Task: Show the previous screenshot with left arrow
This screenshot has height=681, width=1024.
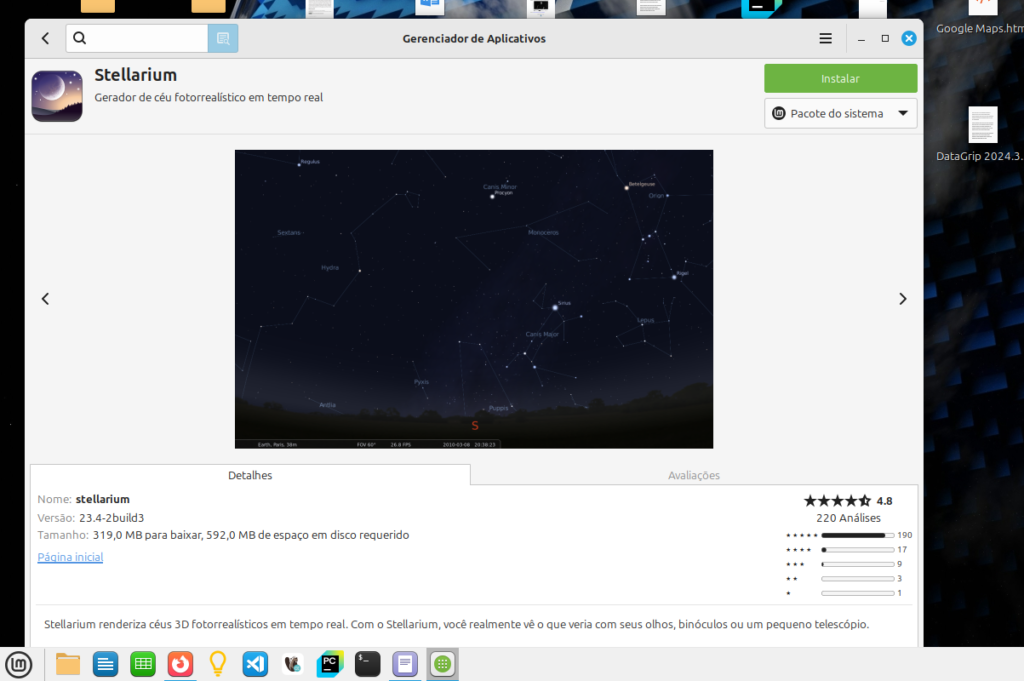Action: tap(45, 299)
